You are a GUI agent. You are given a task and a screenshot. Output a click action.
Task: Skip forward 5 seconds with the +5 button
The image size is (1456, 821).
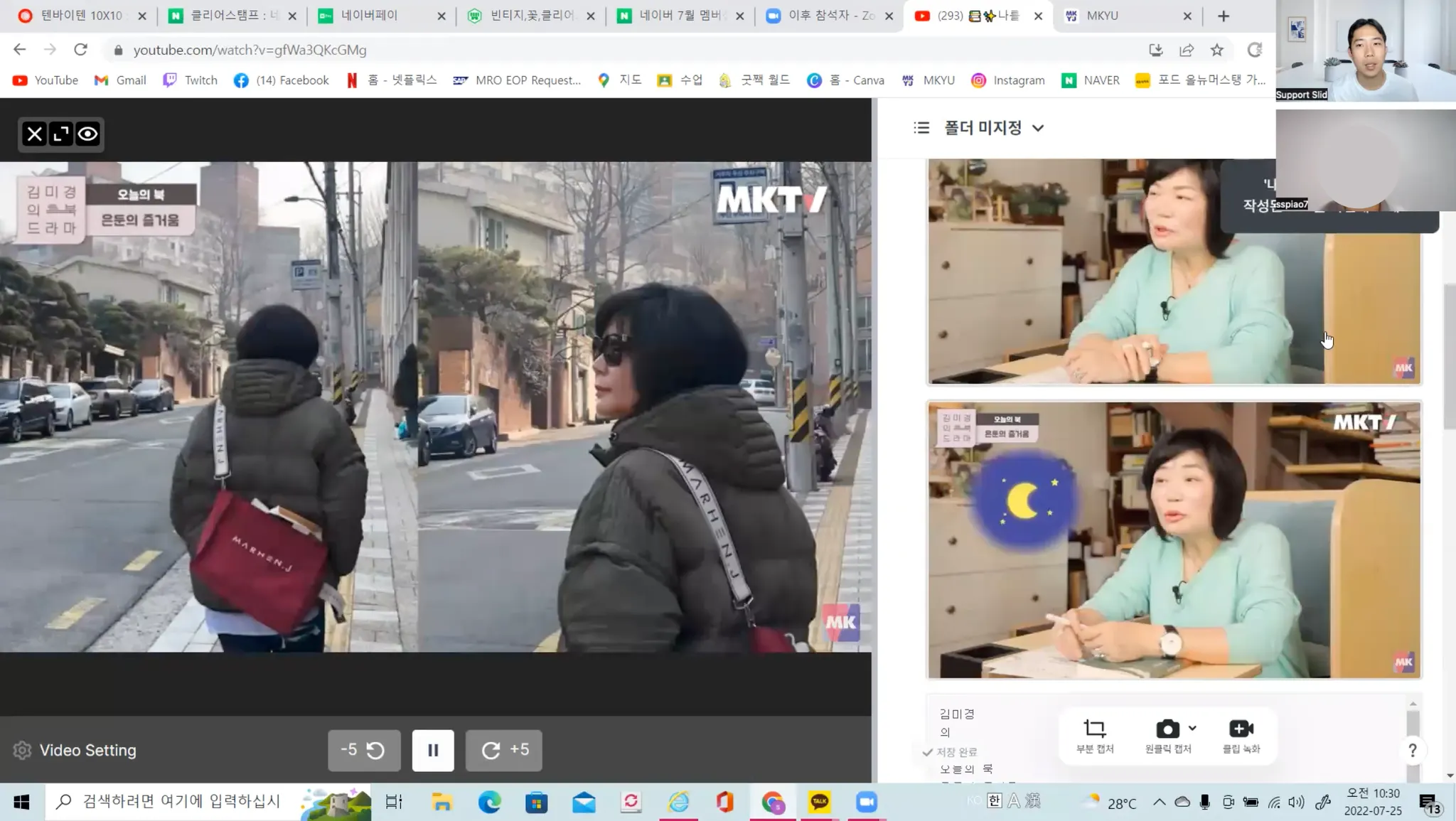pyautogui.click(x=504, y=750)
